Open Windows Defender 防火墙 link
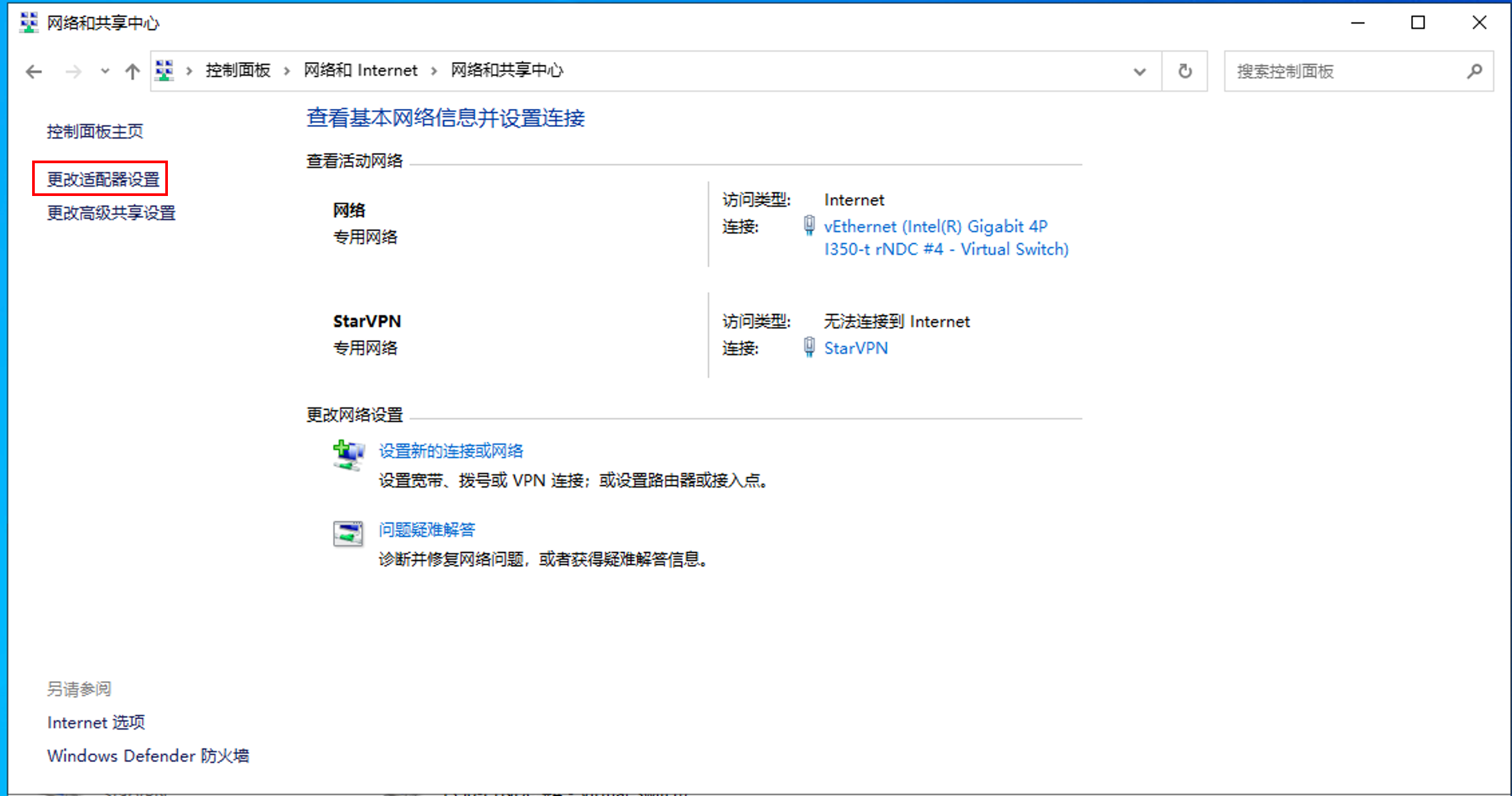This screenshot has height=796, width=1512. [148, 755]
